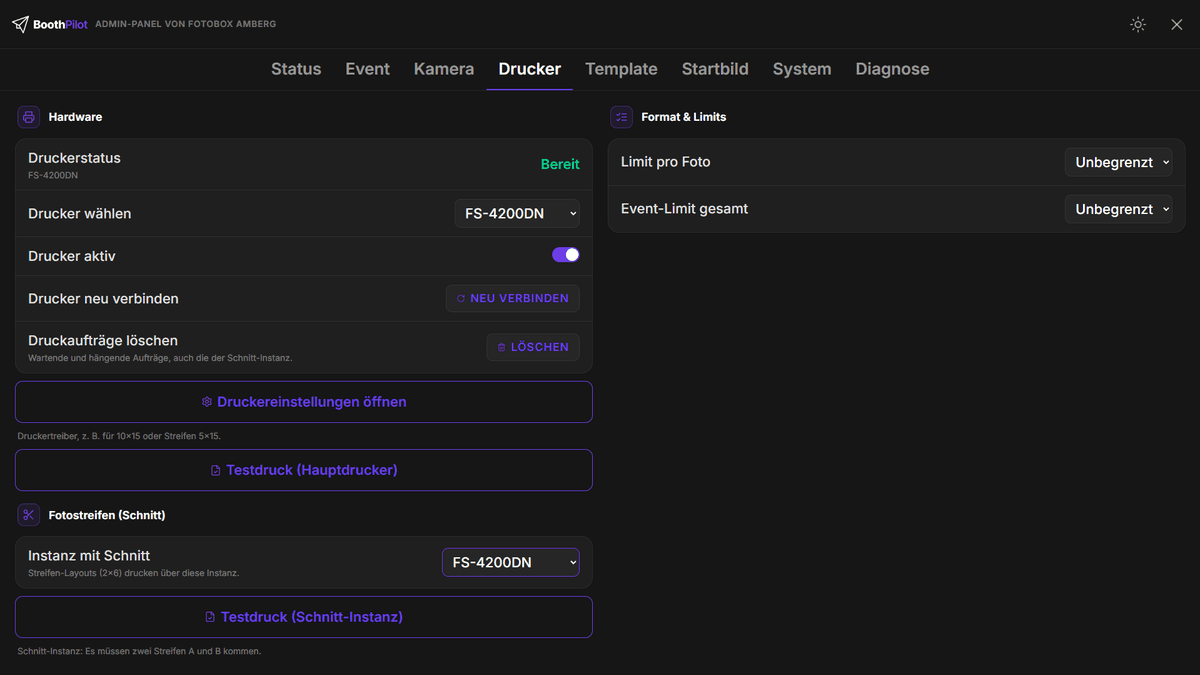Go to the Diagnose tab

(892, 69)
